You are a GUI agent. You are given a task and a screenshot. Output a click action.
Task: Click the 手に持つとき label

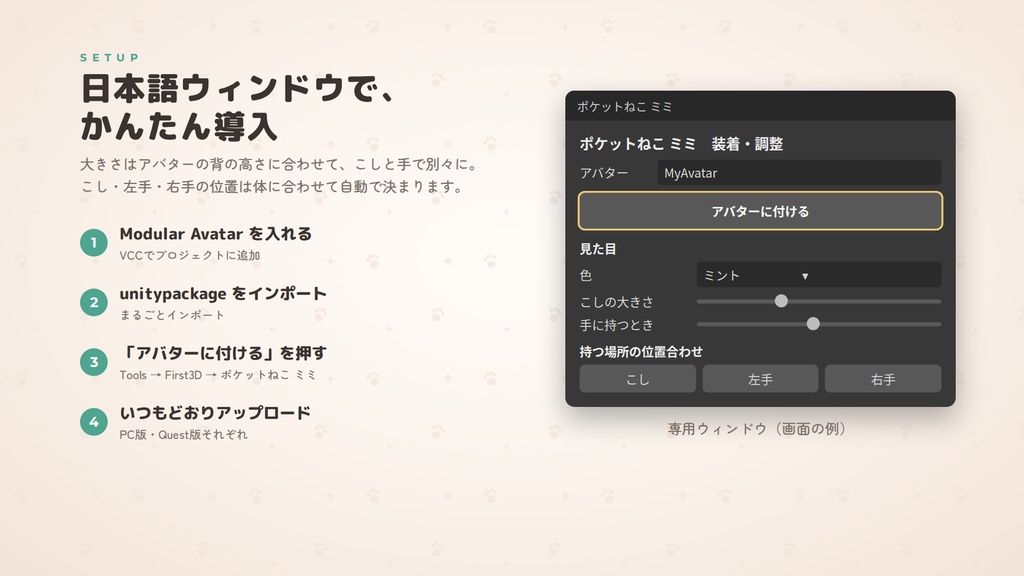(616, 325)
